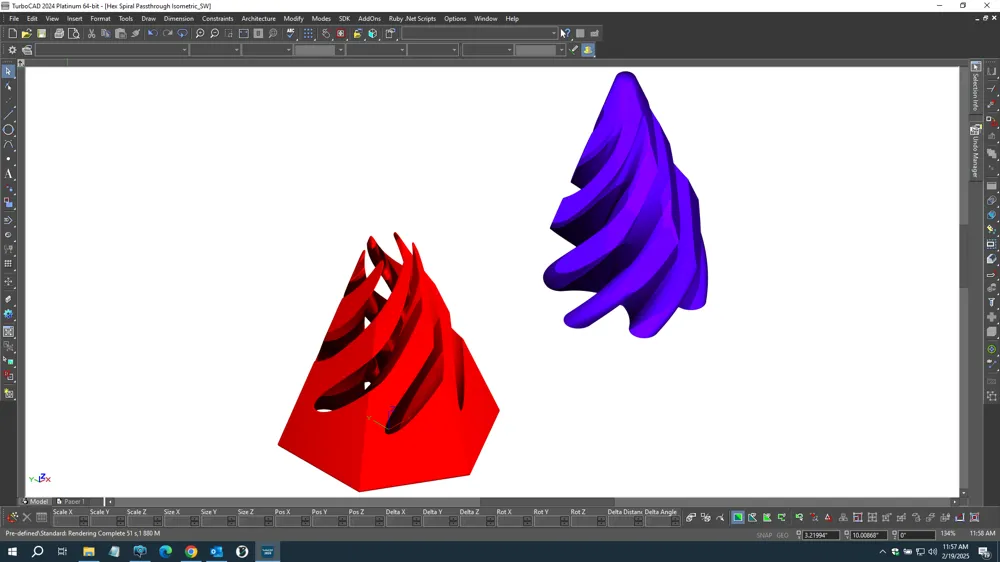This screenshot has height=562, width=1000.
Task: Click the Spell check ABC icon
Action: click(291, 33)
